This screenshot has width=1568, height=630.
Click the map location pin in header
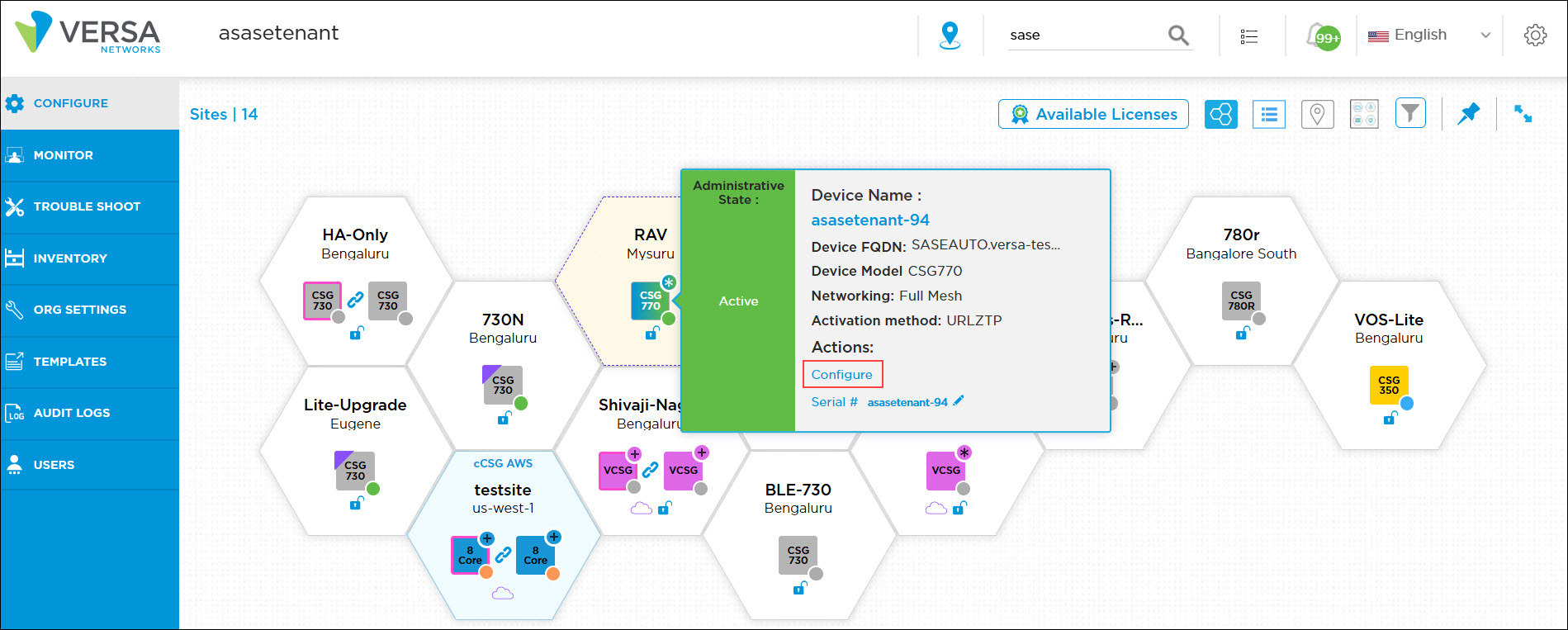[x=950, y=35]
